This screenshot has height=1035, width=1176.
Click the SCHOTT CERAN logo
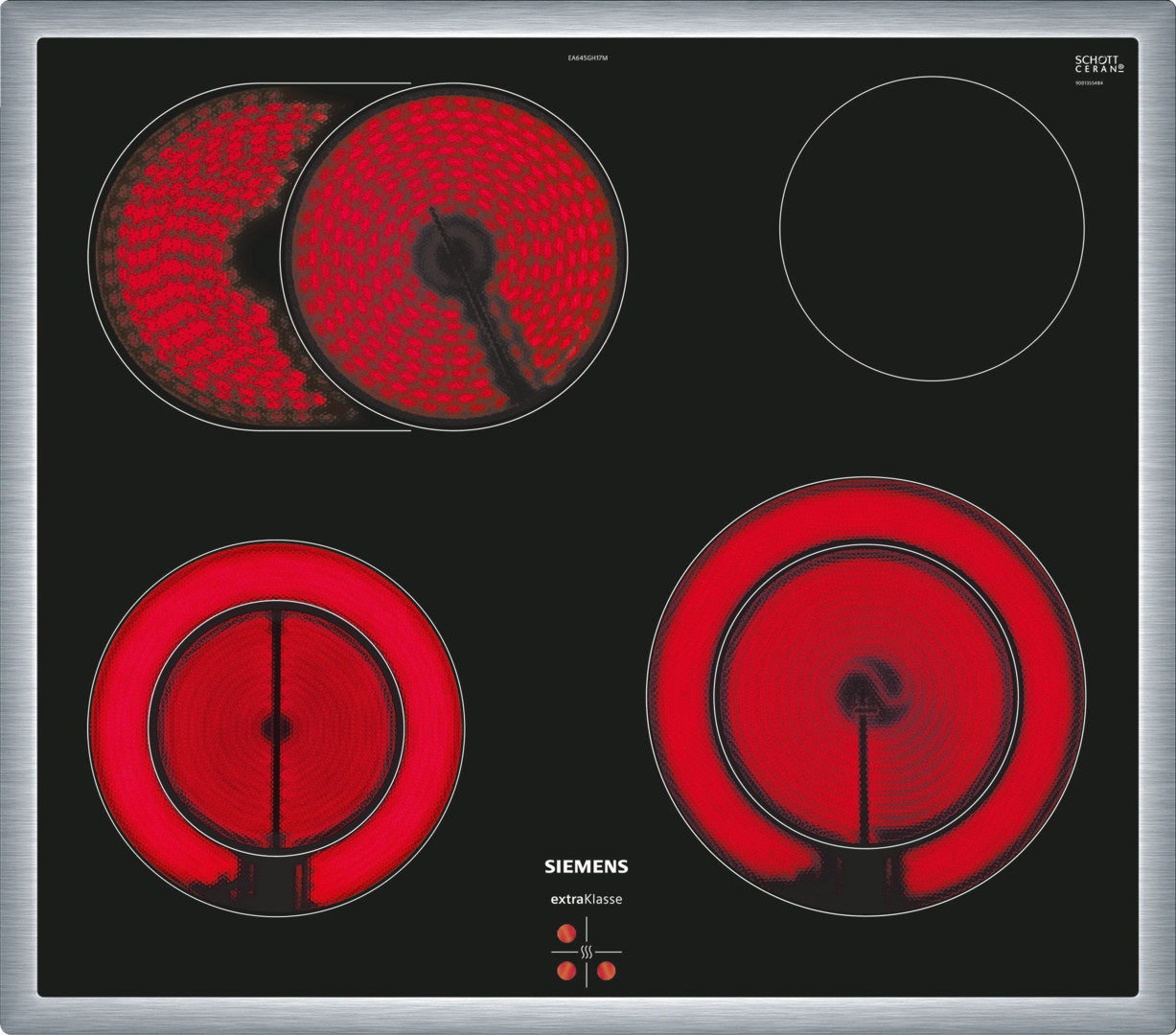pyautogui.click(x=1098, y=65)
